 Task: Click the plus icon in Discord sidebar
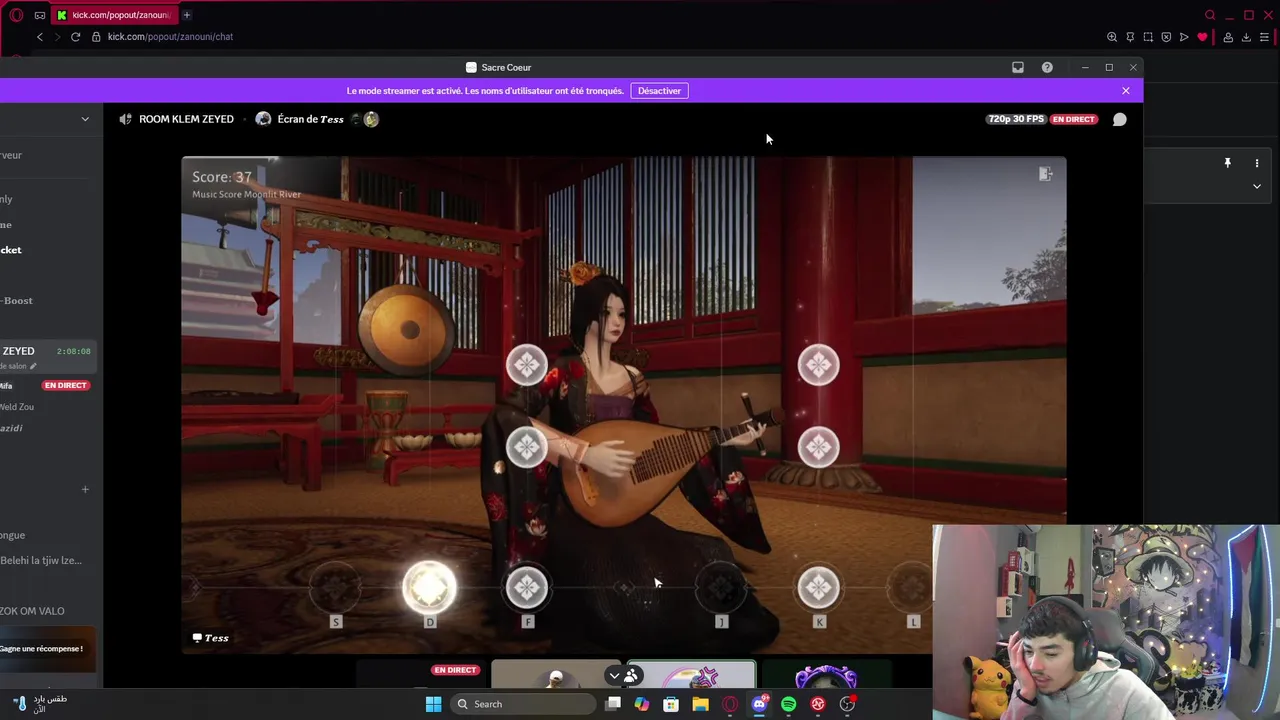pos(85,489)
